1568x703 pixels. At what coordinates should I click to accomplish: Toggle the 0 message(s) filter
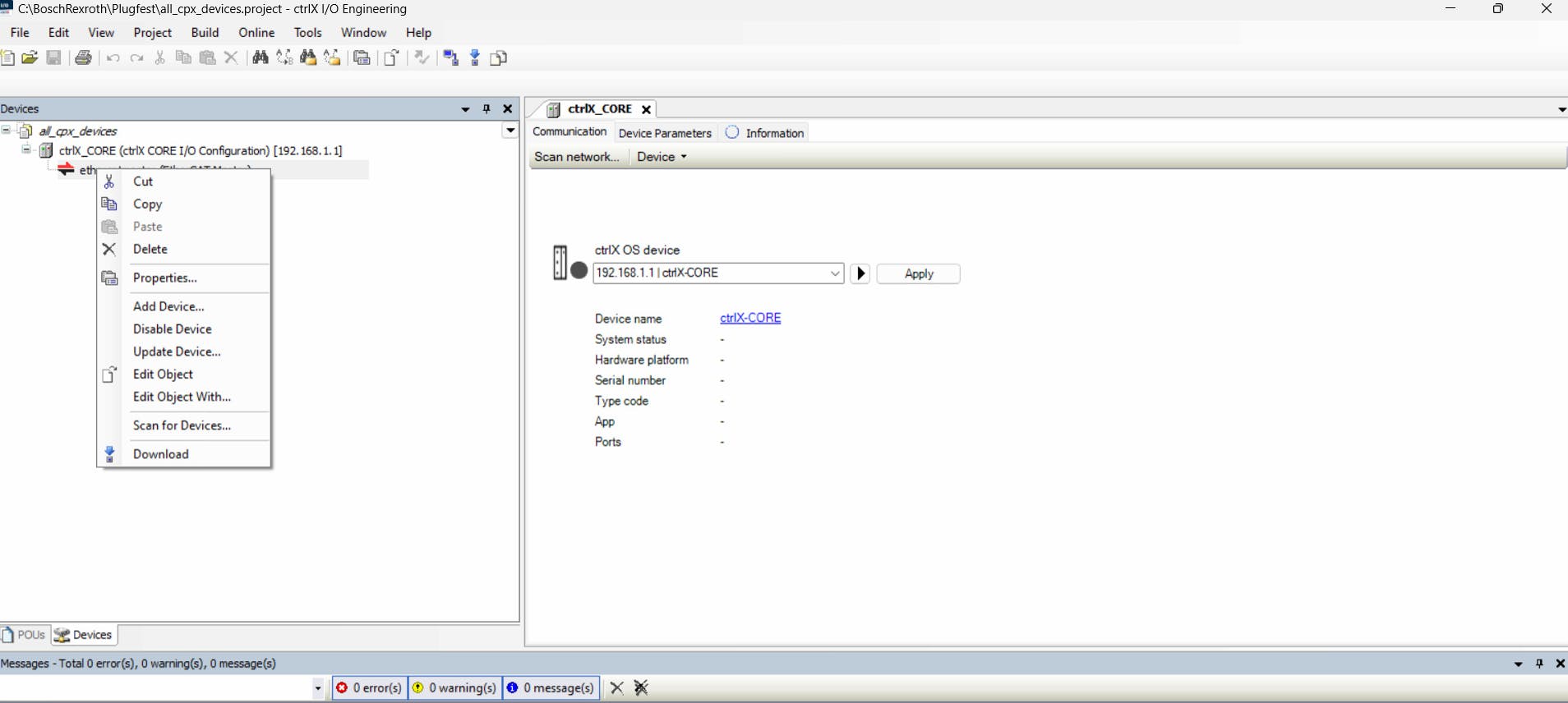coord(550,688)
